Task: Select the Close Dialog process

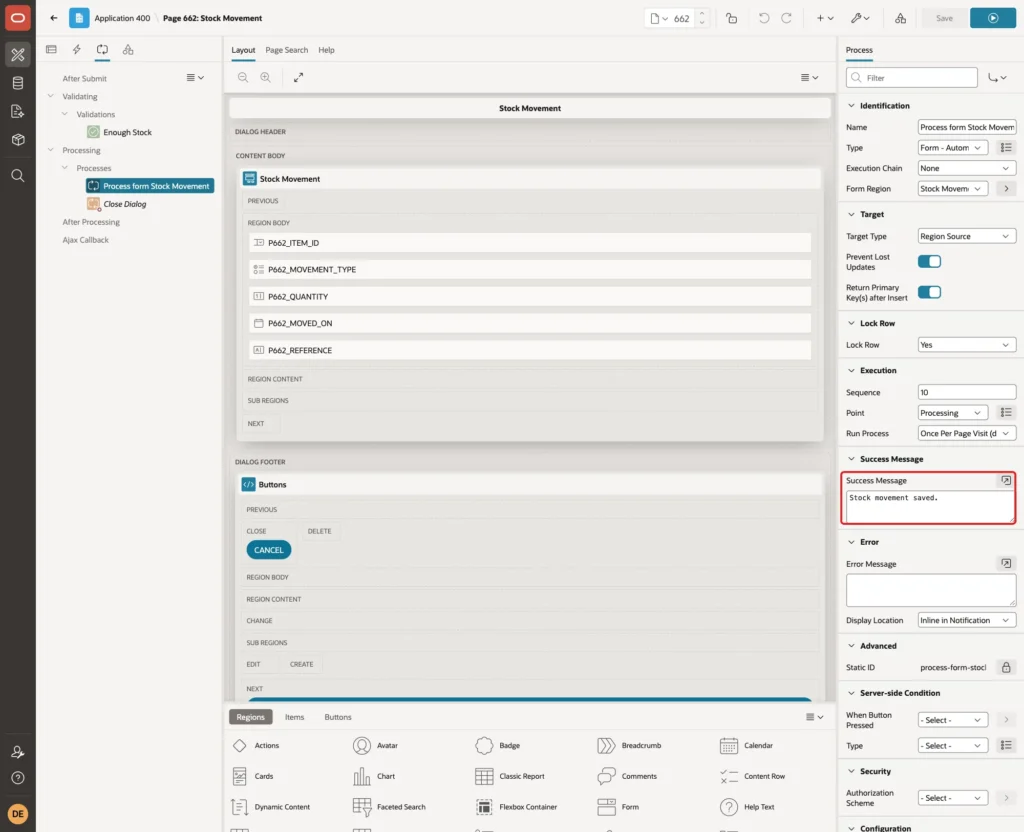Action: point(124,204)
